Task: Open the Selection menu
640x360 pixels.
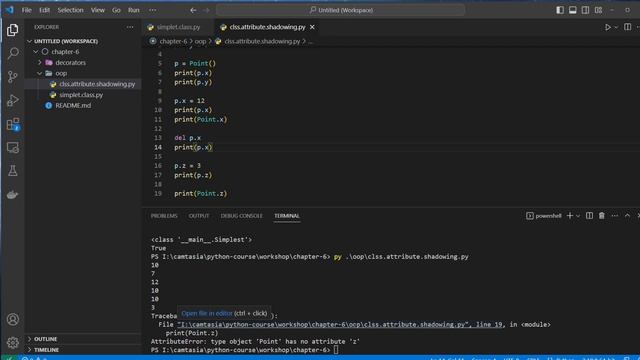Action: pos(70,10)
